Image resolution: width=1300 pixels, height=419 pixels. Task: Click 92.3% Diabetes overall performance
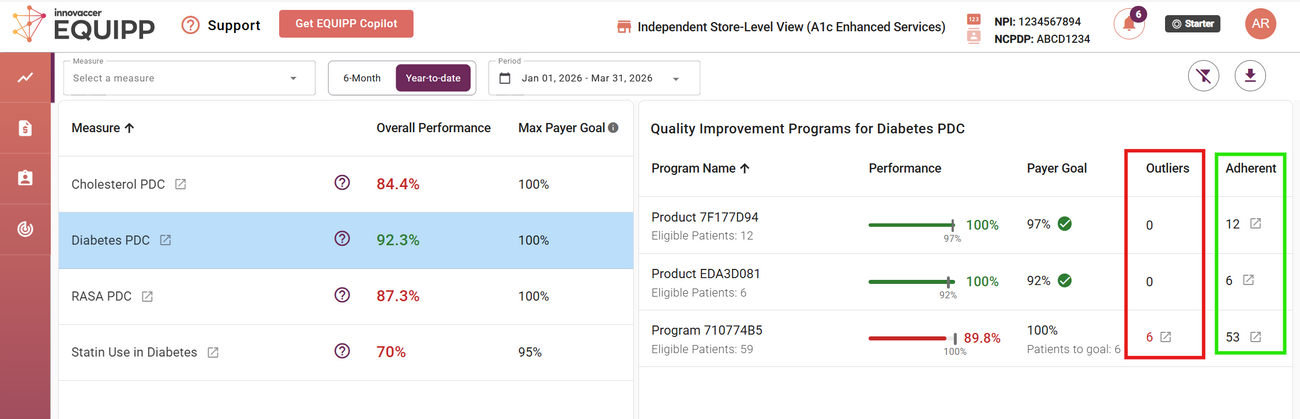(398, 240)
